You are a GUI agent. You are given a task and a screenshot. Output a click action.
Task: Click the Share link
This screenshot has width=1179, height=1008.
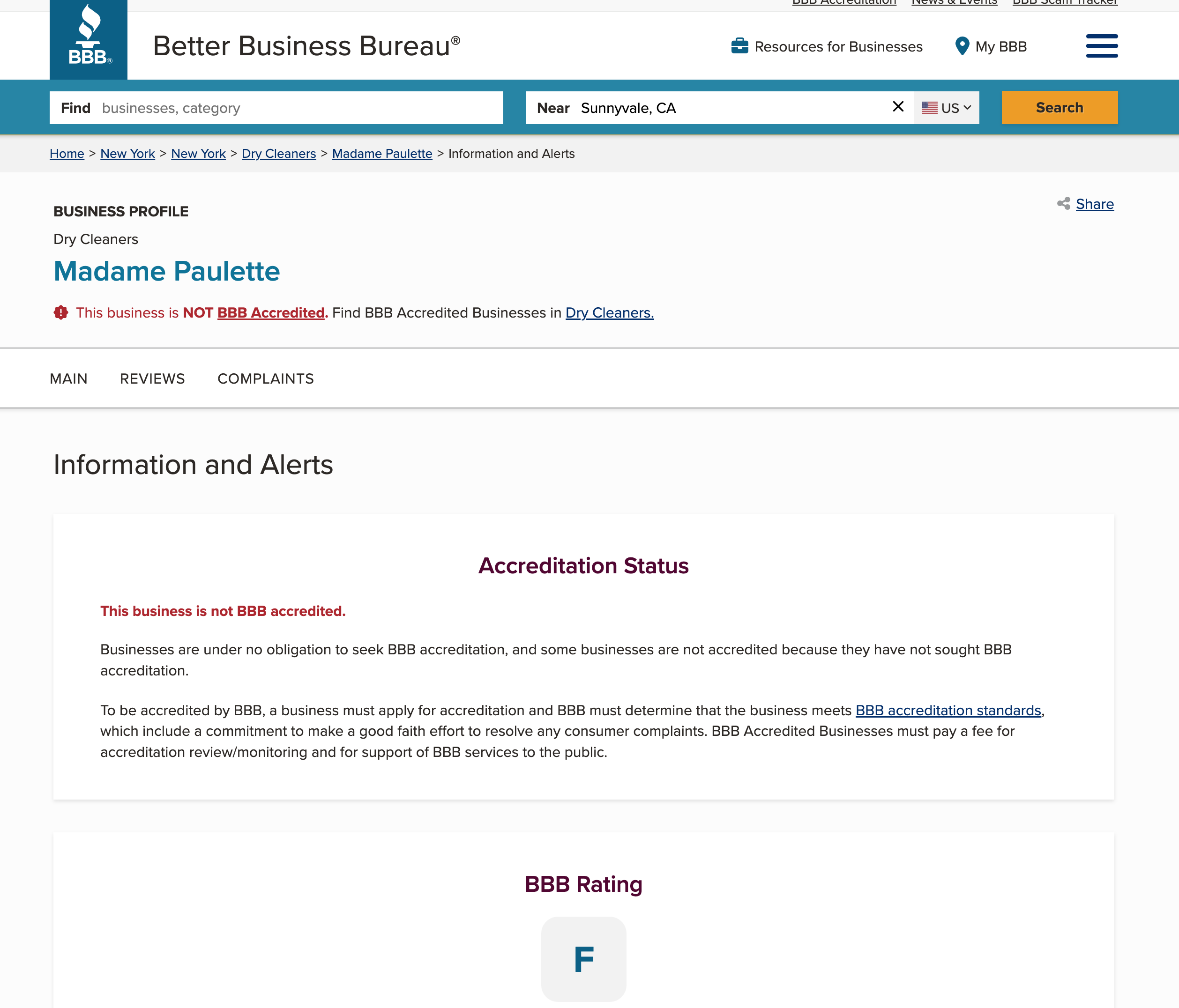coord(1094,204)
